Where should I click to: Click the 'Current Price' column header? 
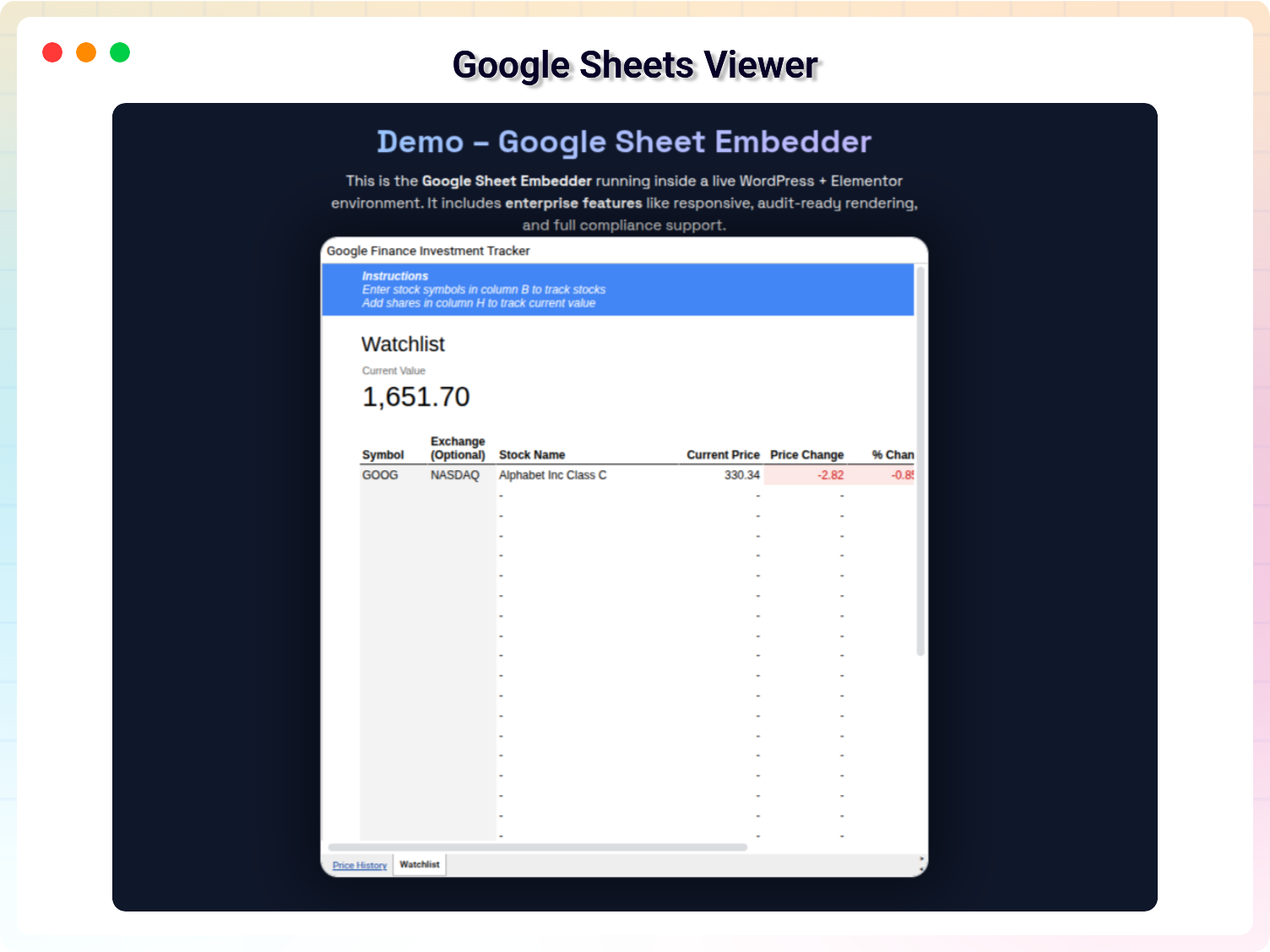[x=723, y=455]
